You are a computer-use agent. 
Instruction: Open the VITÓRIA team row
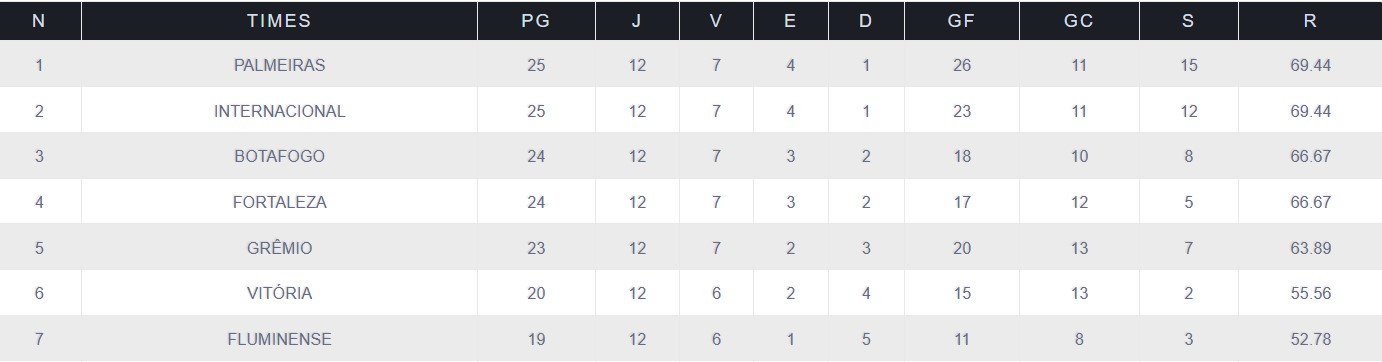(x=691, y=293)
